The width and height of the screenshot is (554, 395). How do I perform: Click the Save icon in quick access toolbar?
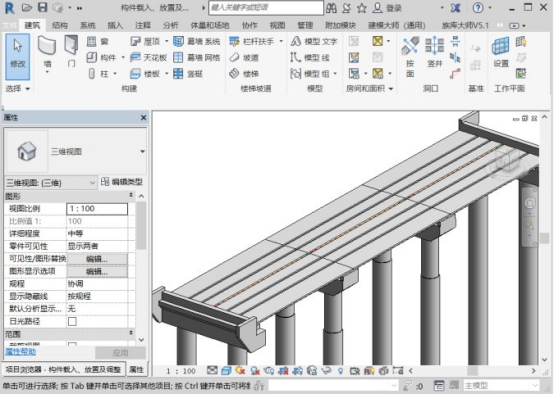tap(42, 7)
